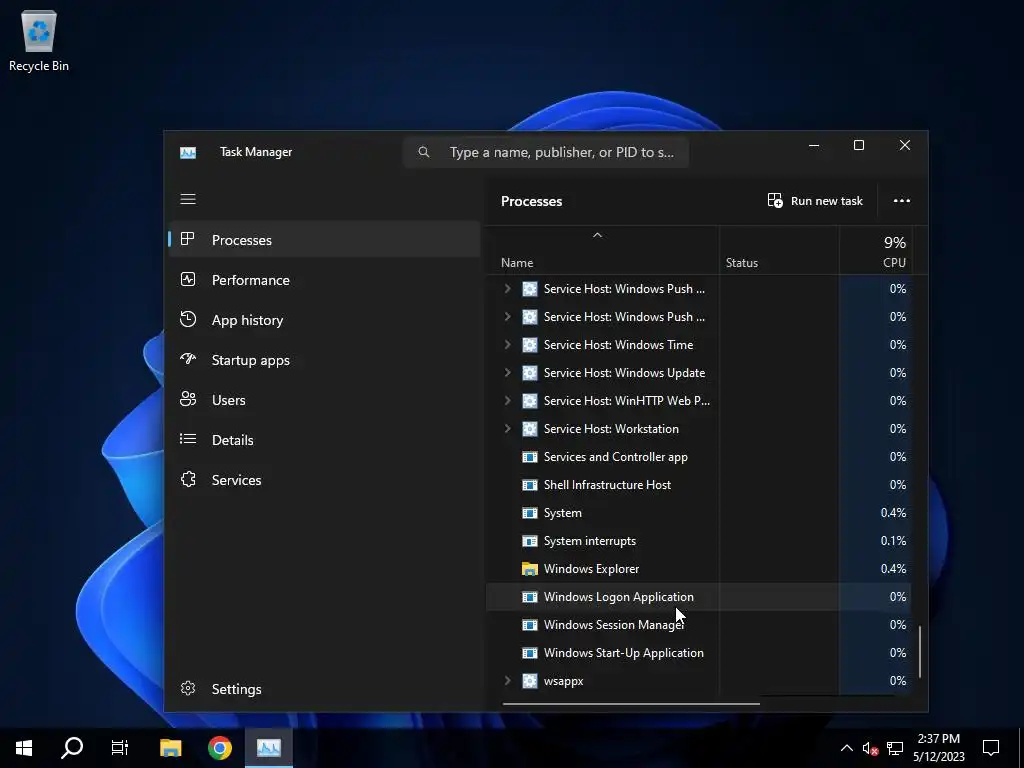The width and height of the screenshot is (1024, 768).
Task: Open the three-dot more options menu
Action: click(x=902, y=200)
